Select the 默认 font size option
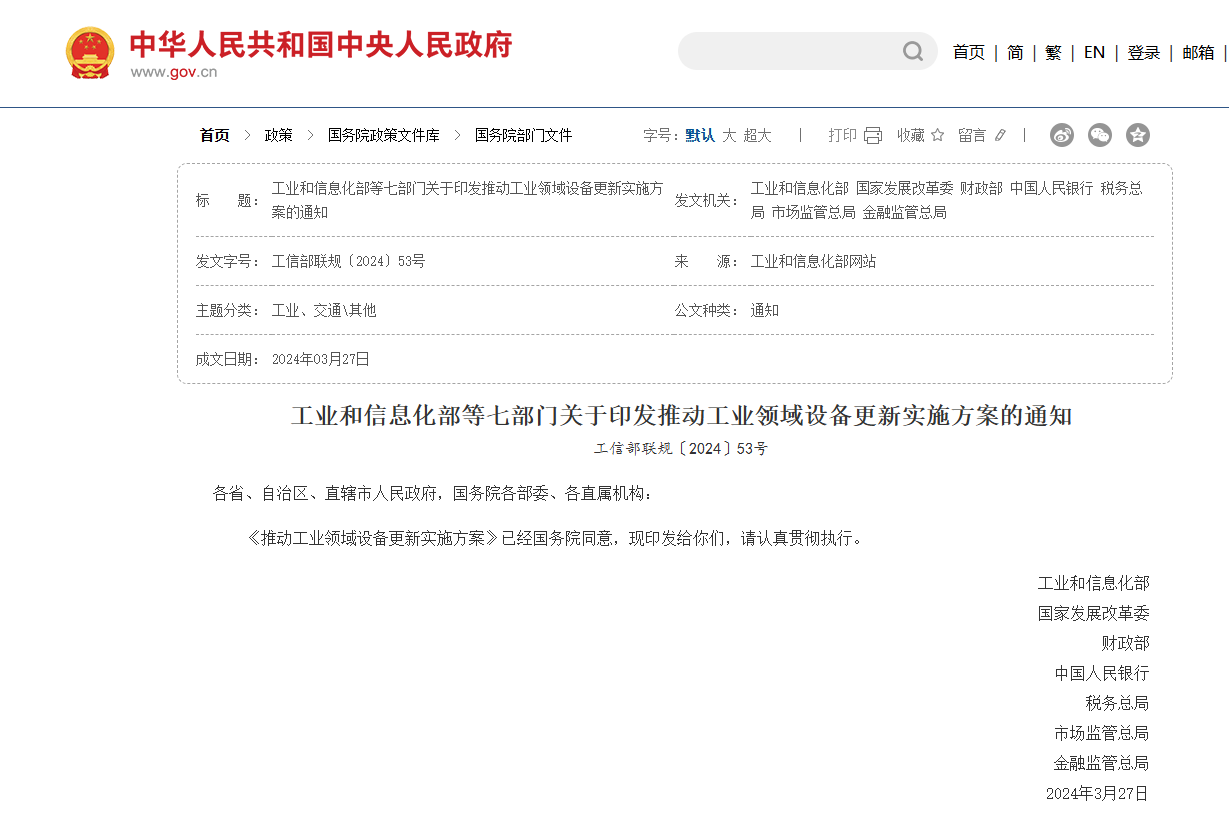This screenshot has height=815, width=1229. pos(698,135)
